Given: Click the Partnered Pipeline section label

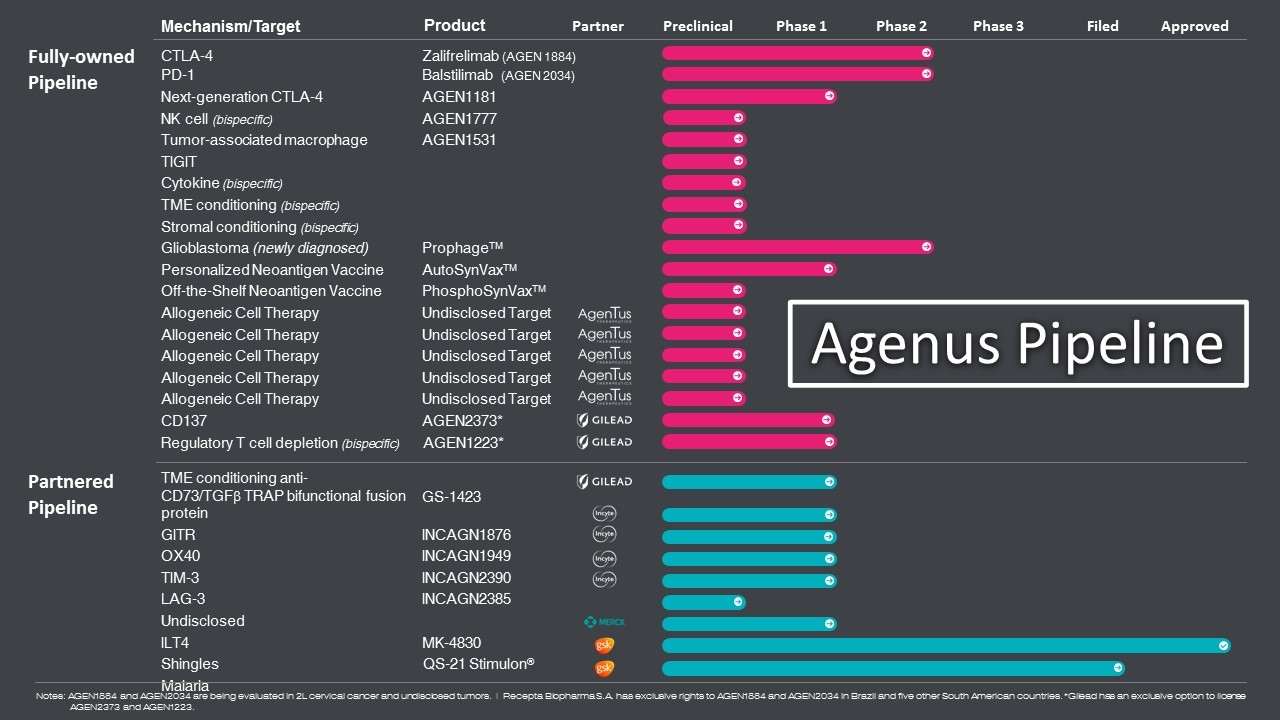Looking at the screenshot, I should (x=71, y=495).
